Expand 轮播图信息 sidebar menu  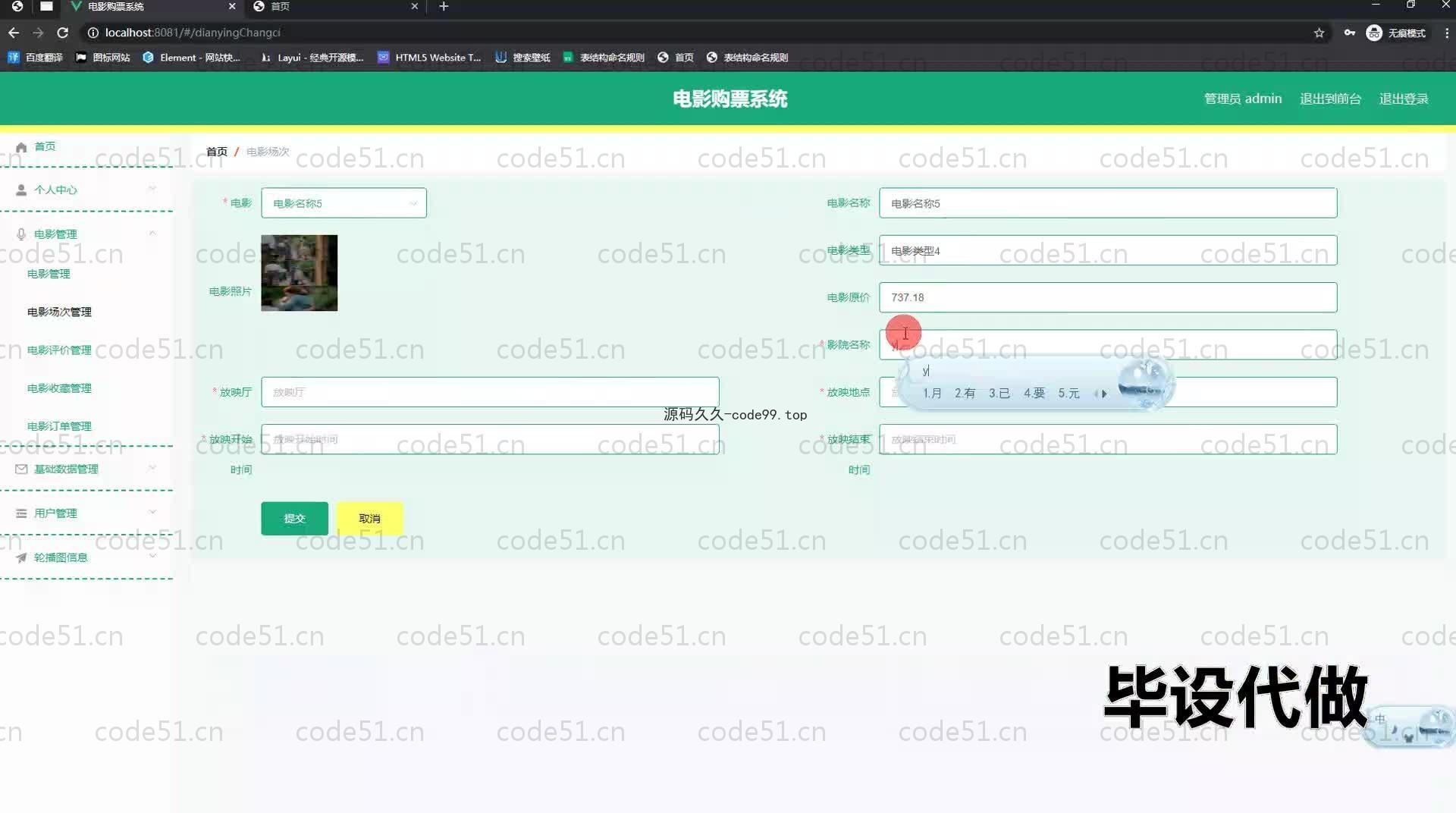86,557
